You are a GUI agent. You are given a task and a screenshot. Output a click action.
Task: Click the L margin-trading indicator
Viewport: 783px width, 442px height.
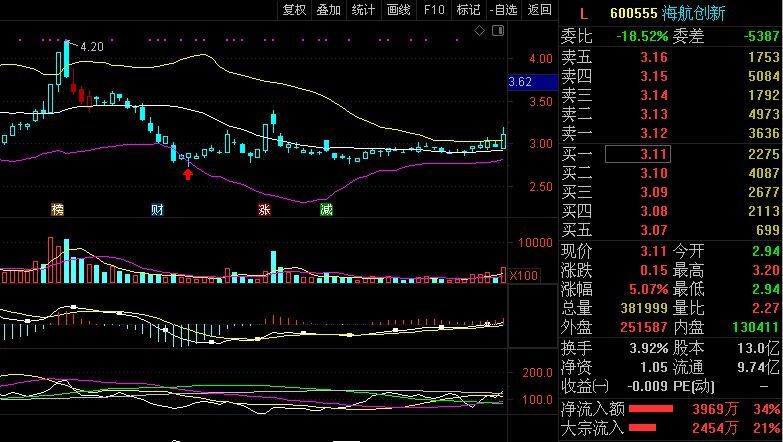584,13
